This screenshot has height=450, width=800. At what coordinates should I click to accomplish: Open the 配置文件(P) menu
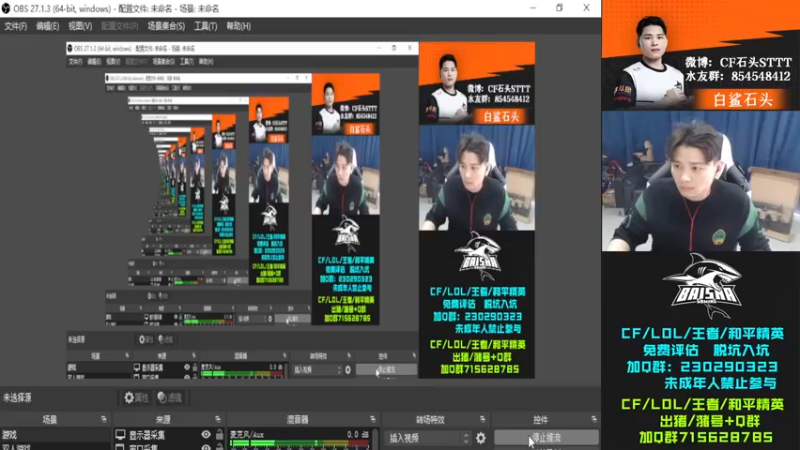coord(119,26)
